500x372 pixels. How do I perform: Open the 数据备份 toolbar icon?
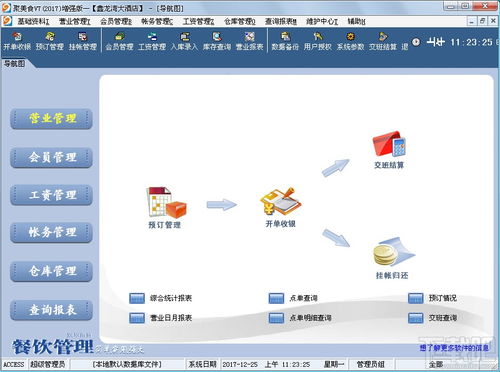(x=285, y=41)
